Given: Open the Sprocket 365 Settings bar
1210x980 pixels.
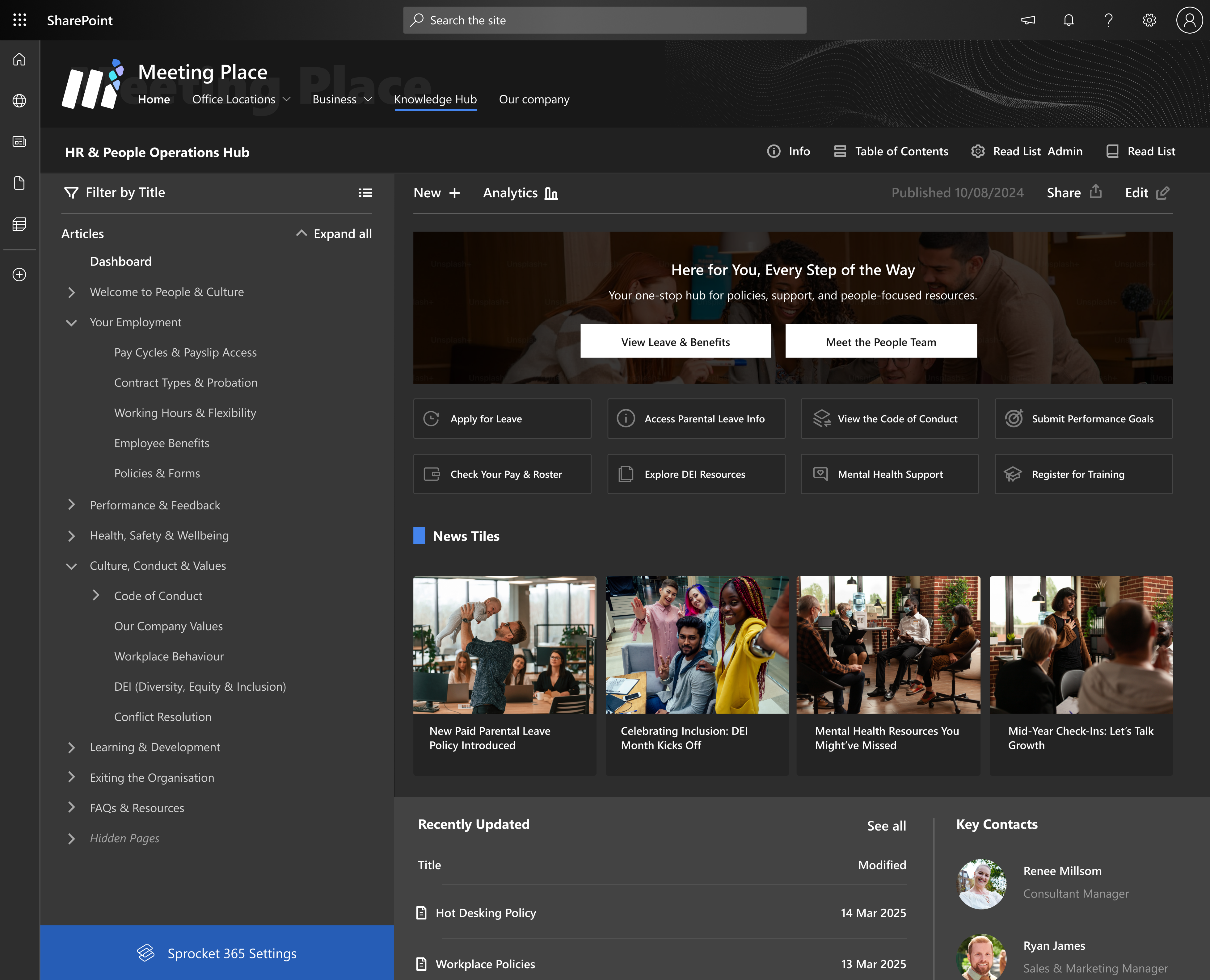Looking at the screenshot, I should click(217, 953).
